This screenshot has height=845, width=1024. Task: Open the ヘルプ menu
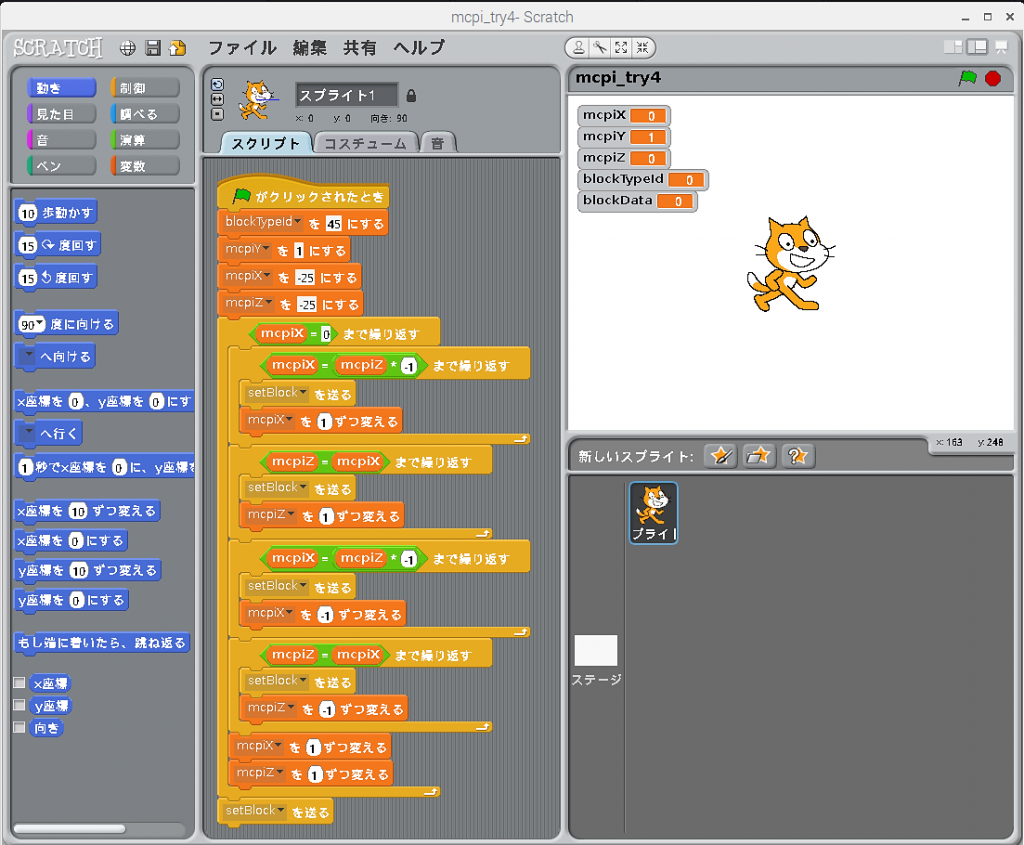(x=419, y=48)
